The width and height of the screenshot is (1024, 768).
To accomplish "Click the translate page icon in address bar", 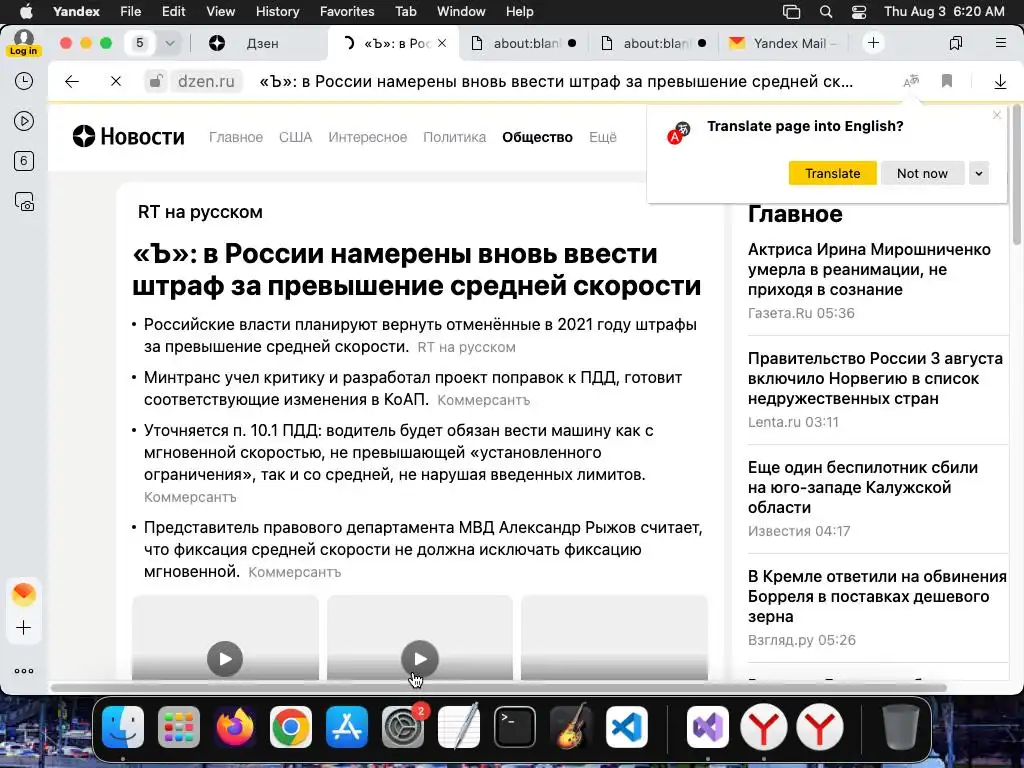I will [x=911, y=81].
